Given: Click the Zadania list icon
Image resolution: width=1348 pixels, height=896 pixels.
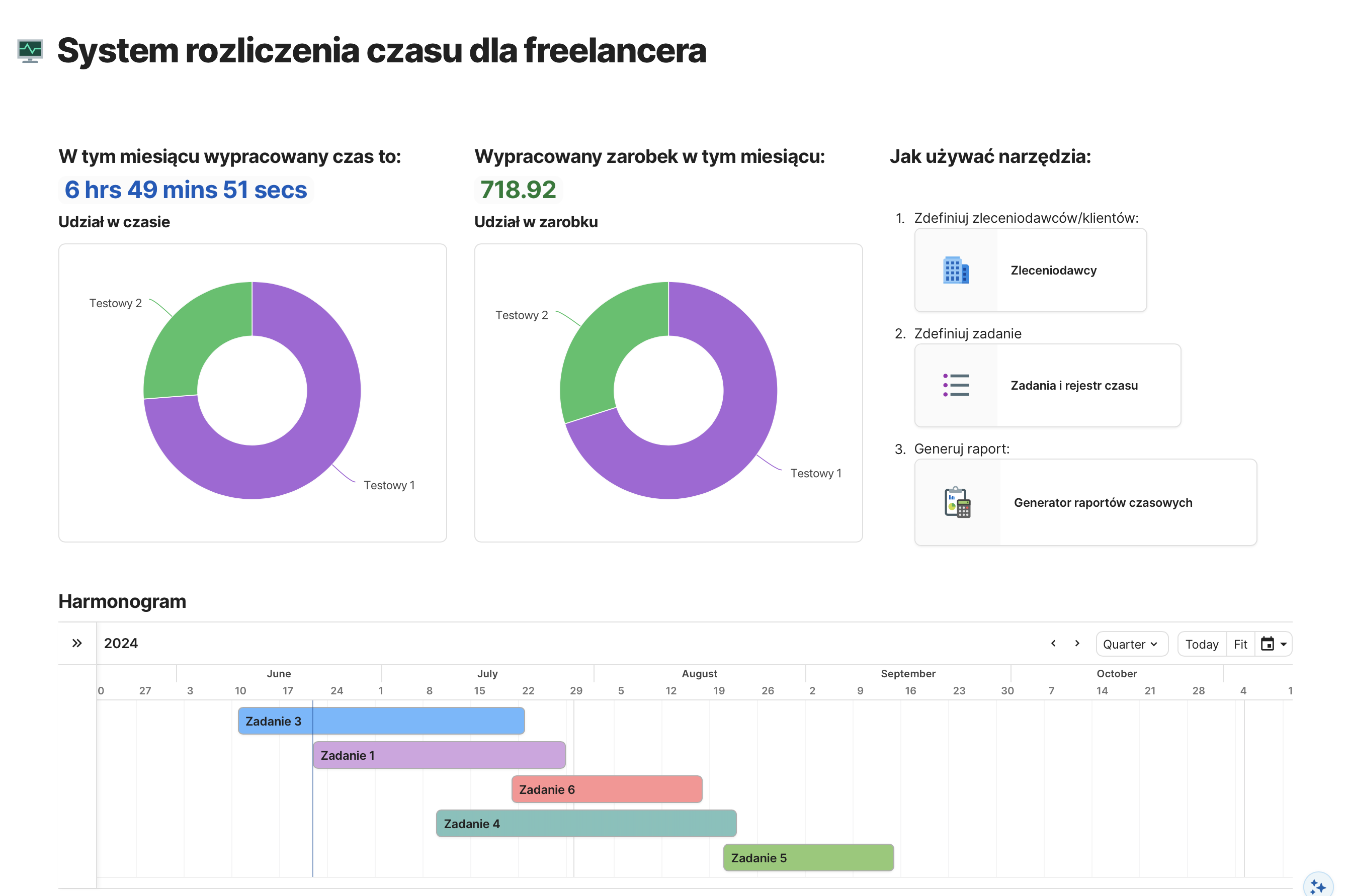Looking at the screenshot, I should pyautogui.click(x=955, y=385).
